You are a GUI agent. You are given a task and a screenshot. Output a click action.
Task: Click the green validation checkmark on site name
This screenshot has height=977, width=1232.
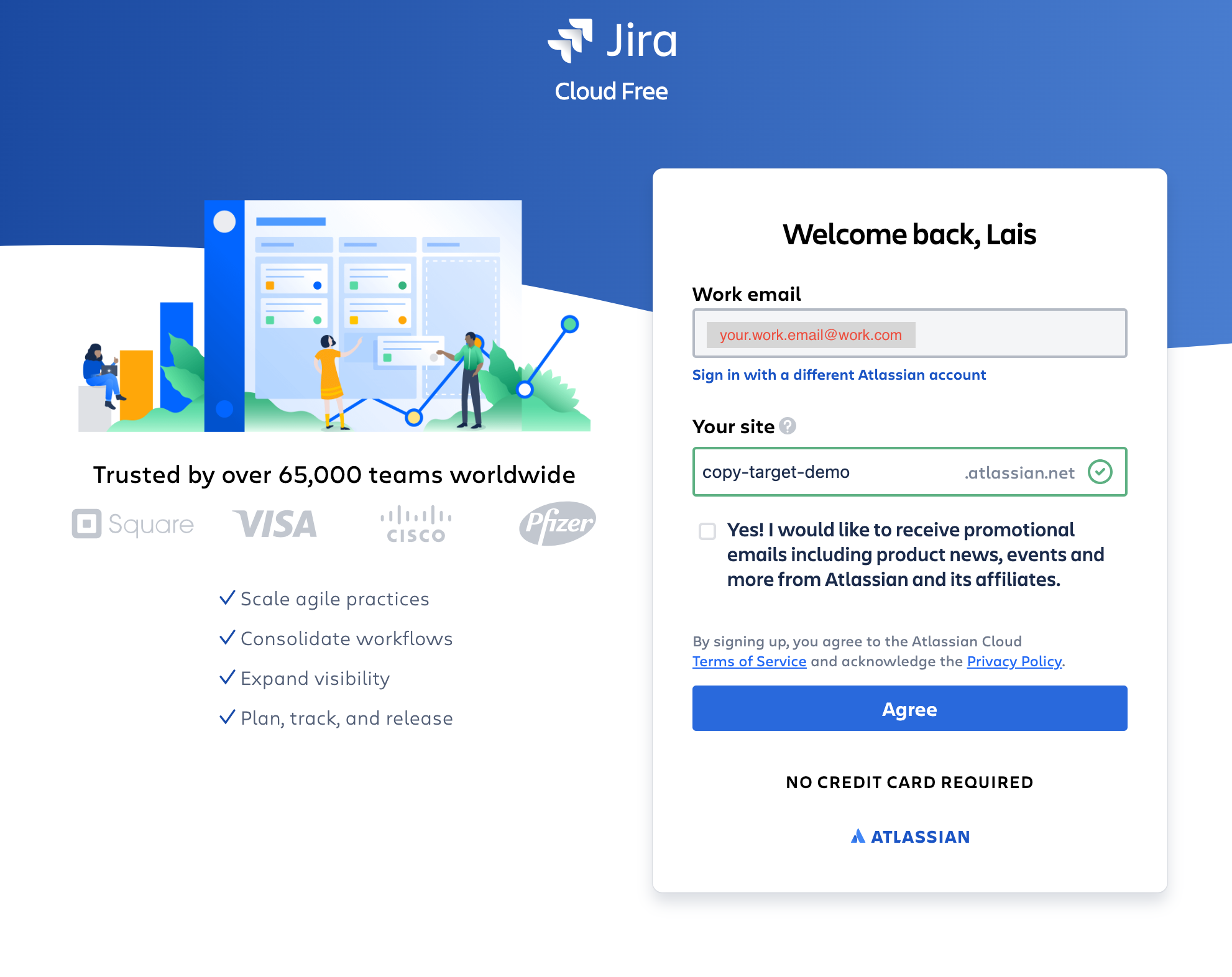1101,472
